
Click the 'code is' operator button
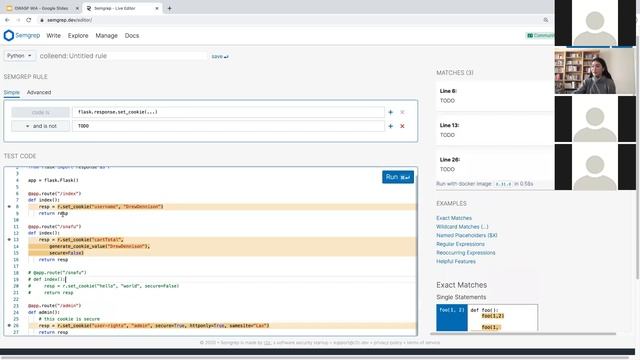[40, 112]
